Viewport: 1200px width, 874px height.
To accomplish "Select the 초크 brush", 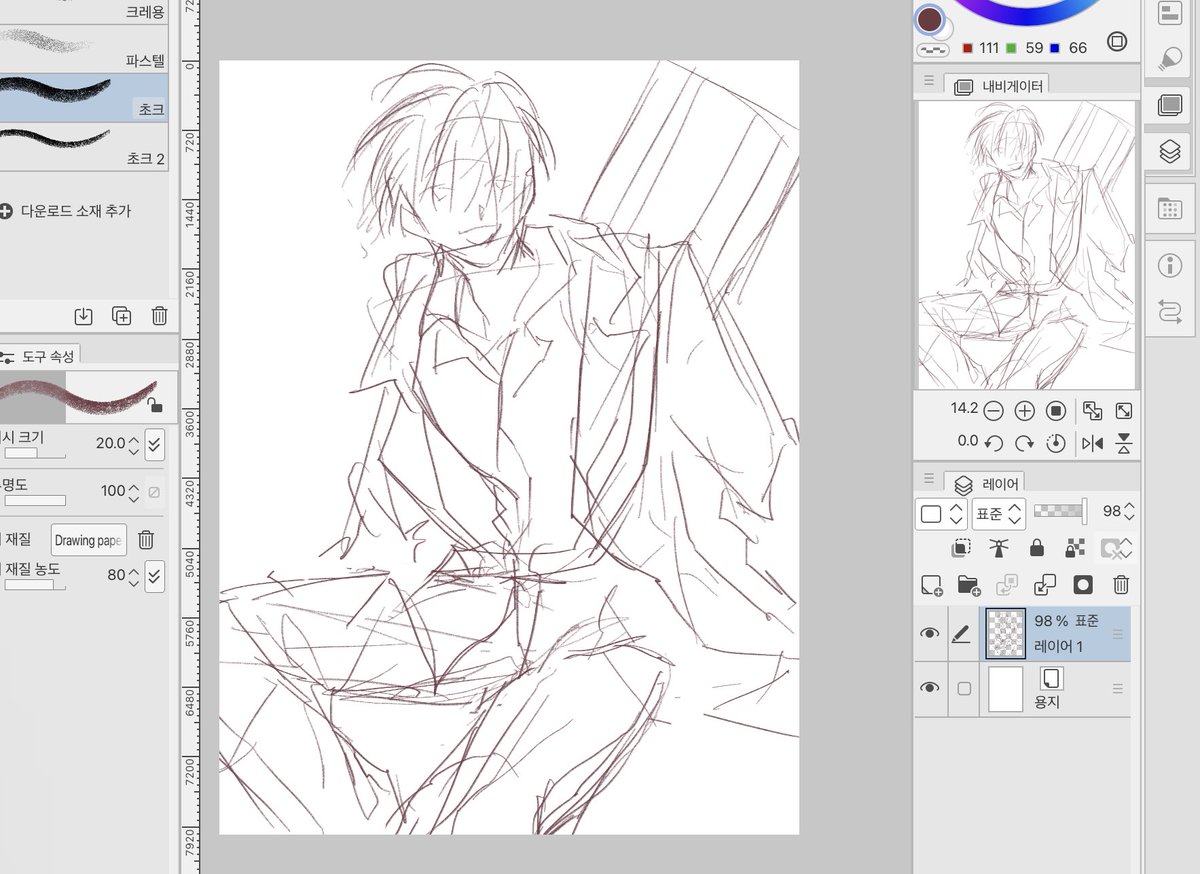I will pos(84,97).
